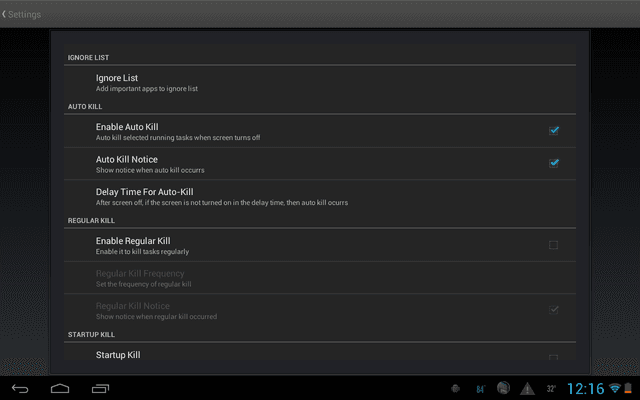Open Delay Time For Auto-Kill setting
The width and height of the screenshot is (640, 400).
tap(320, 196)
